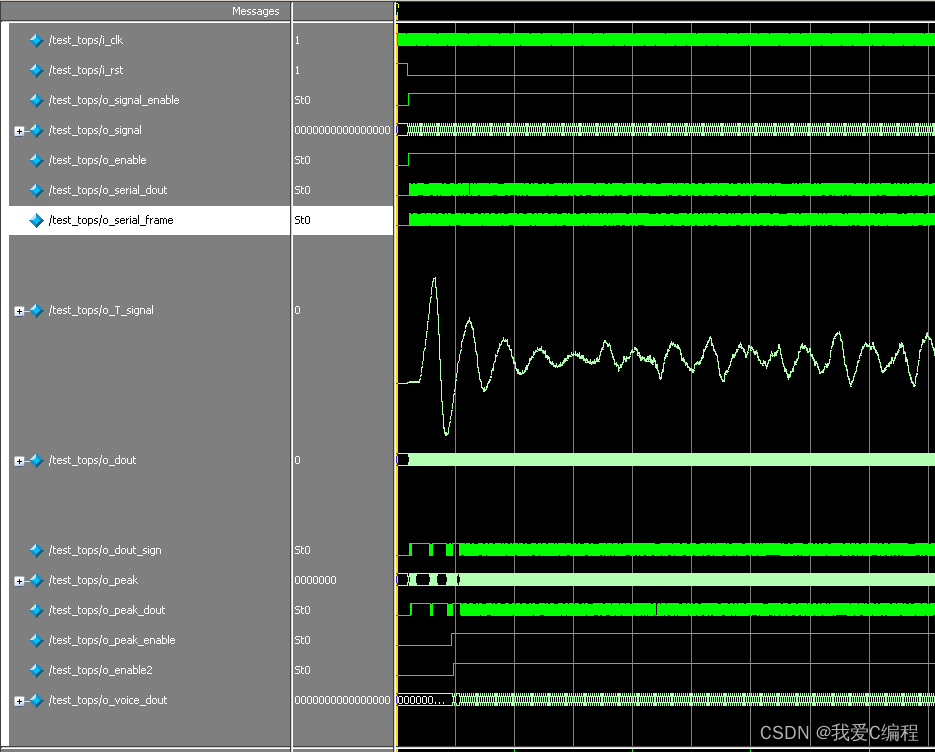Select the /test_tops/o_enable2 signal row

101,670
